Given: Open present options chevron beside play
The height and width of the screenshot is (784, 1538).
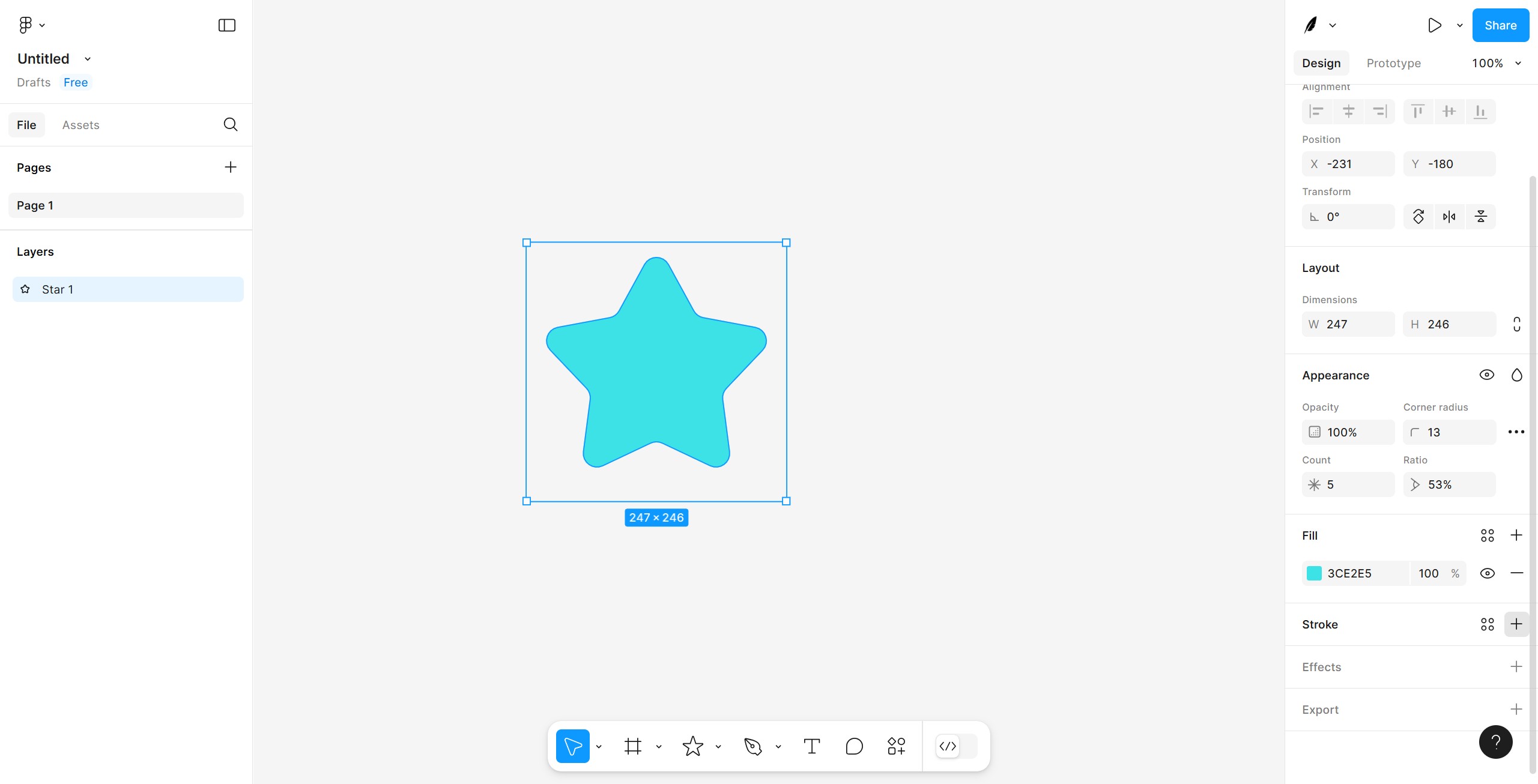Looking at the screenshot, I should point(1459,25).
